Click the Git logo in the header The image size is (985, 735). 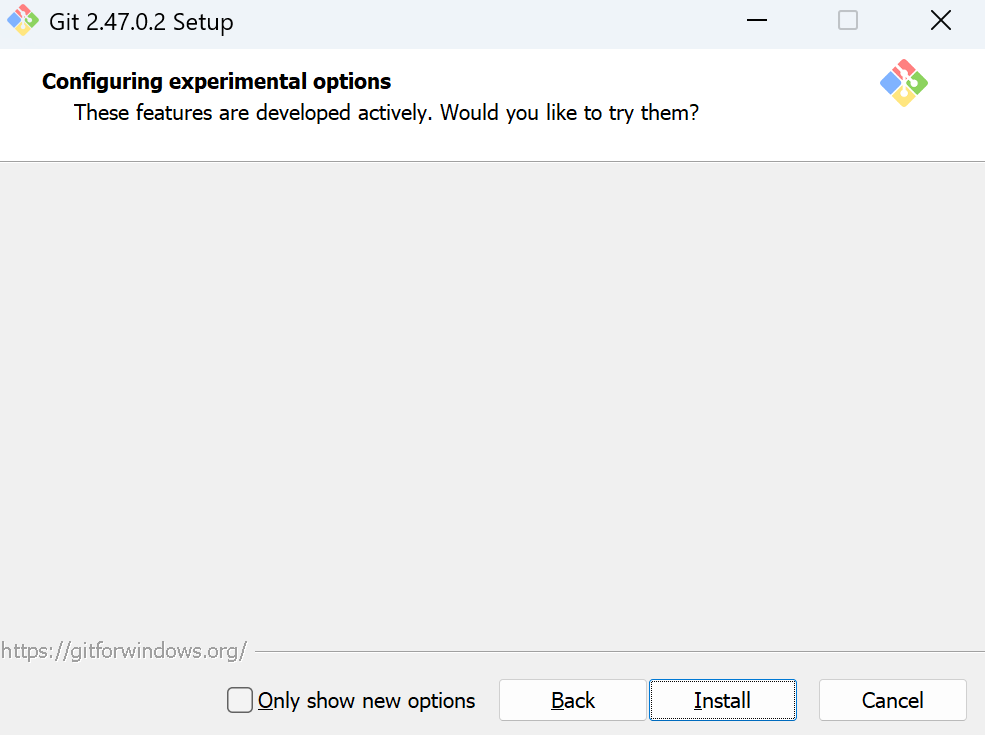[x=903, y=83]
